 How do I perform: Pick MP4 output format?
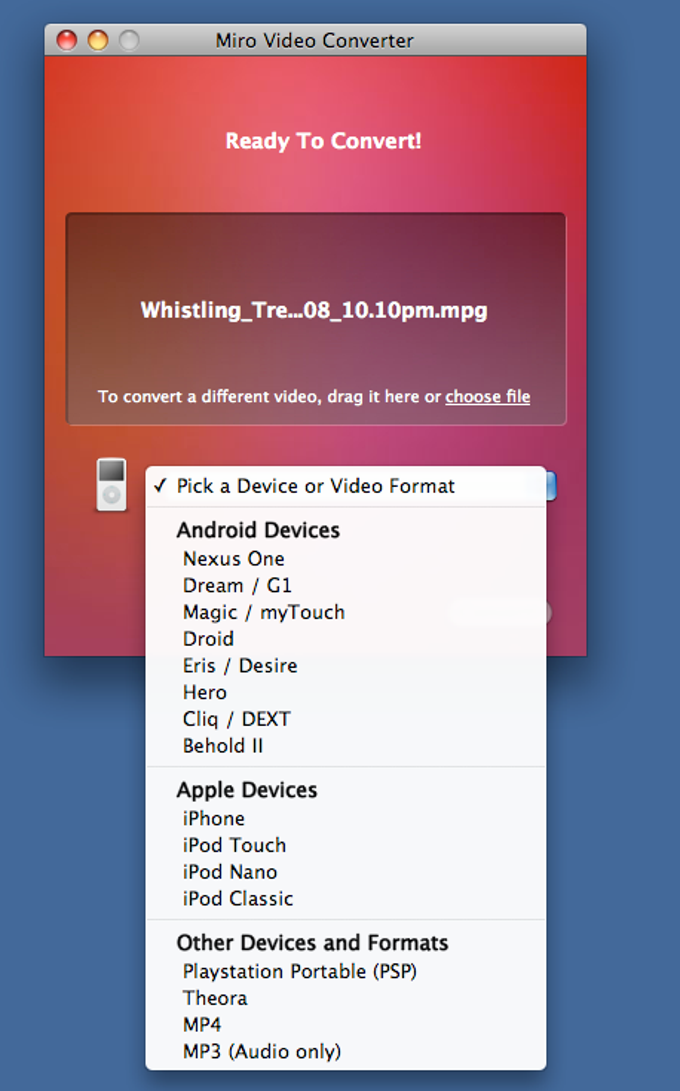click(346, 1024)
